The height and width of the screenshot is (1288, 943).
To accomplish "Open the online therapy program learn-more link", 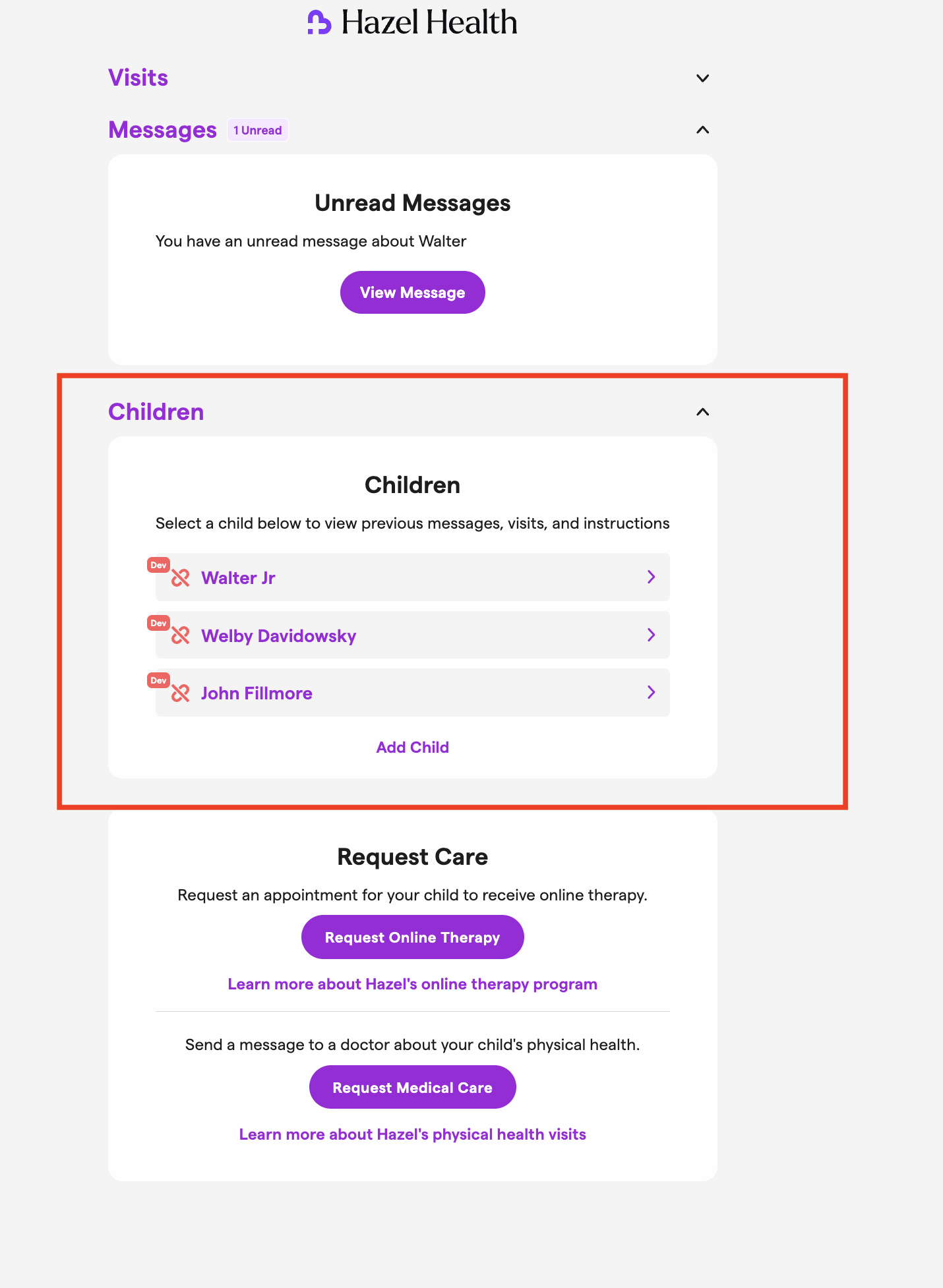I will point(412,984).
